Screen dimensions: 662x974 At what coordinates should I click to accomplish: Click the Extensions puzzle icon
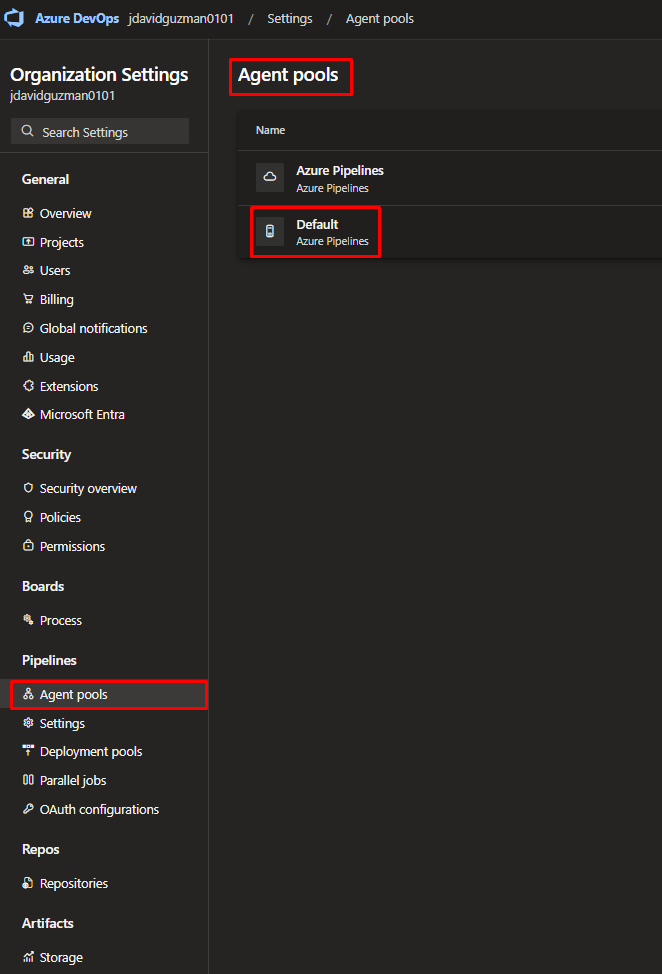click(x=28, y=386)
